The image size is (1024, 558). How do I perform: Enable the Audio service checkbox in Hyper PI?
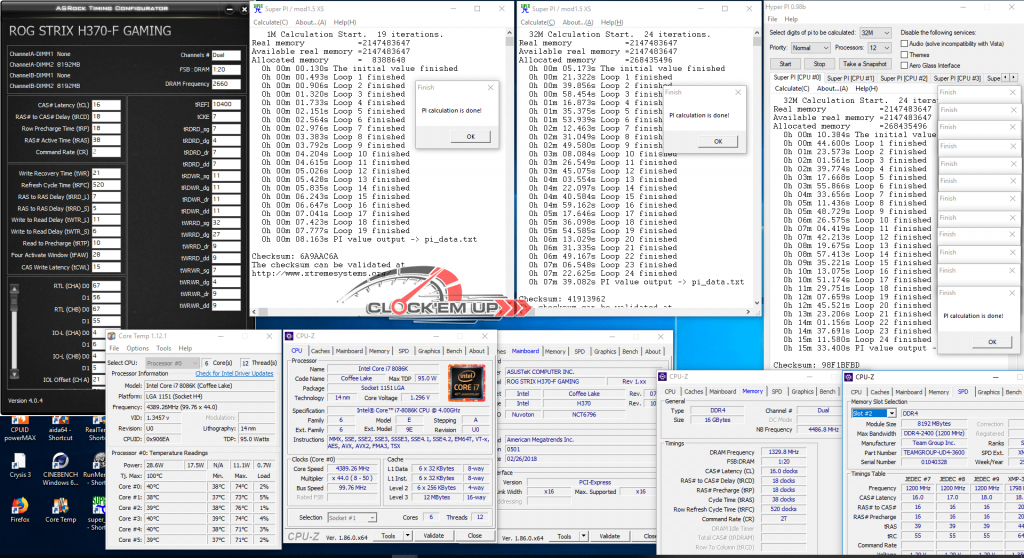tap(904, 45)
